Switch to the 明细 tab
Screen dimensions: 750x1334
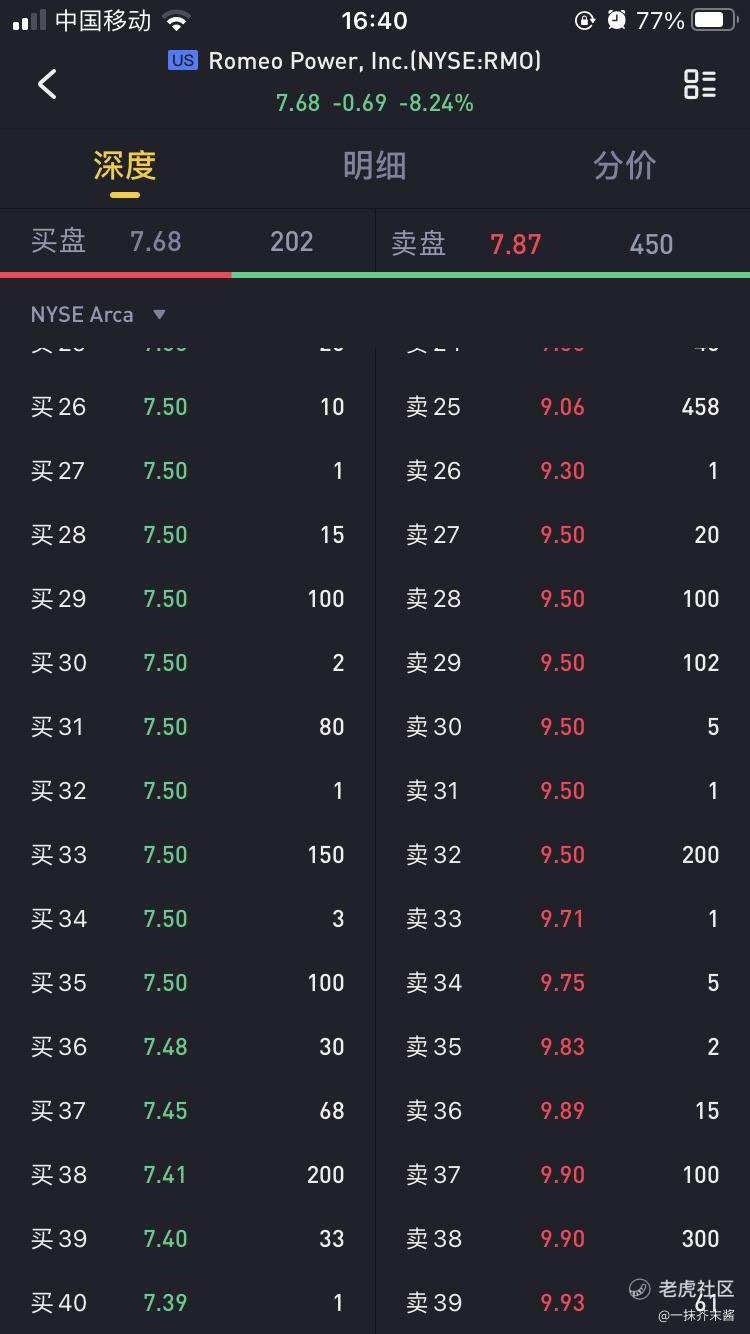tap(374, 166)
